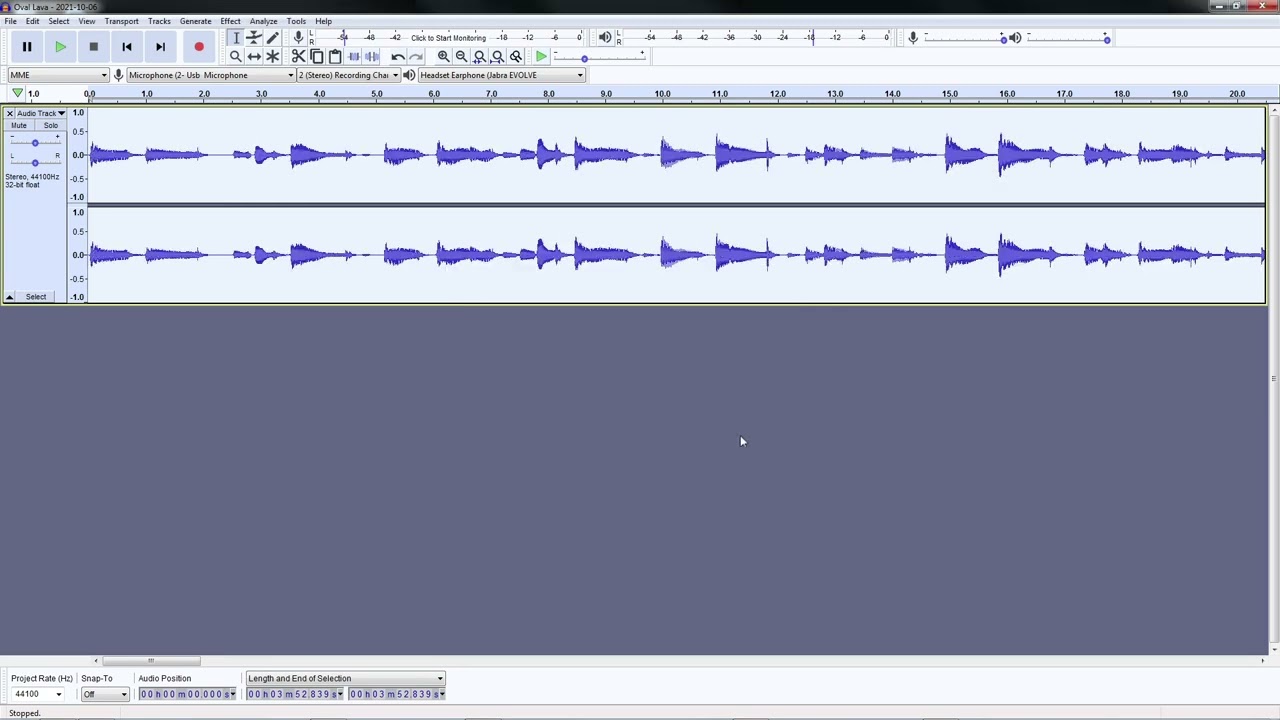This screenshot has width=1280, height=720.
Task: Zoom in on the timeline
Action: coord(443,57)
